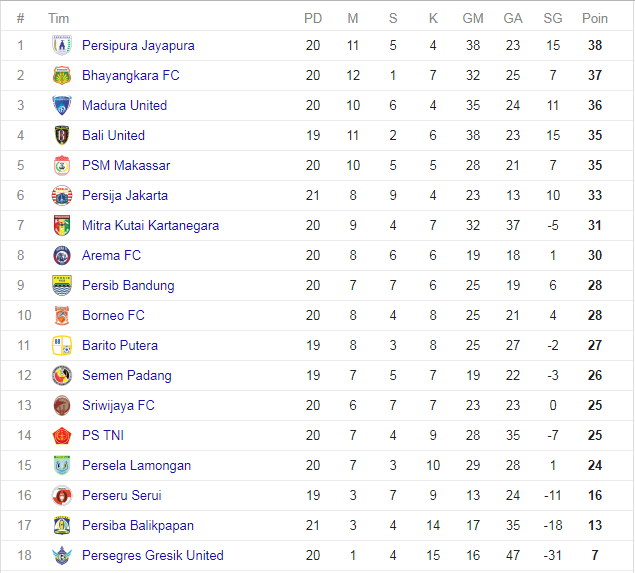Click the Persipura Jayapura club crest
The width and height of the screenshot is (635, 573).
click(62, 45)
